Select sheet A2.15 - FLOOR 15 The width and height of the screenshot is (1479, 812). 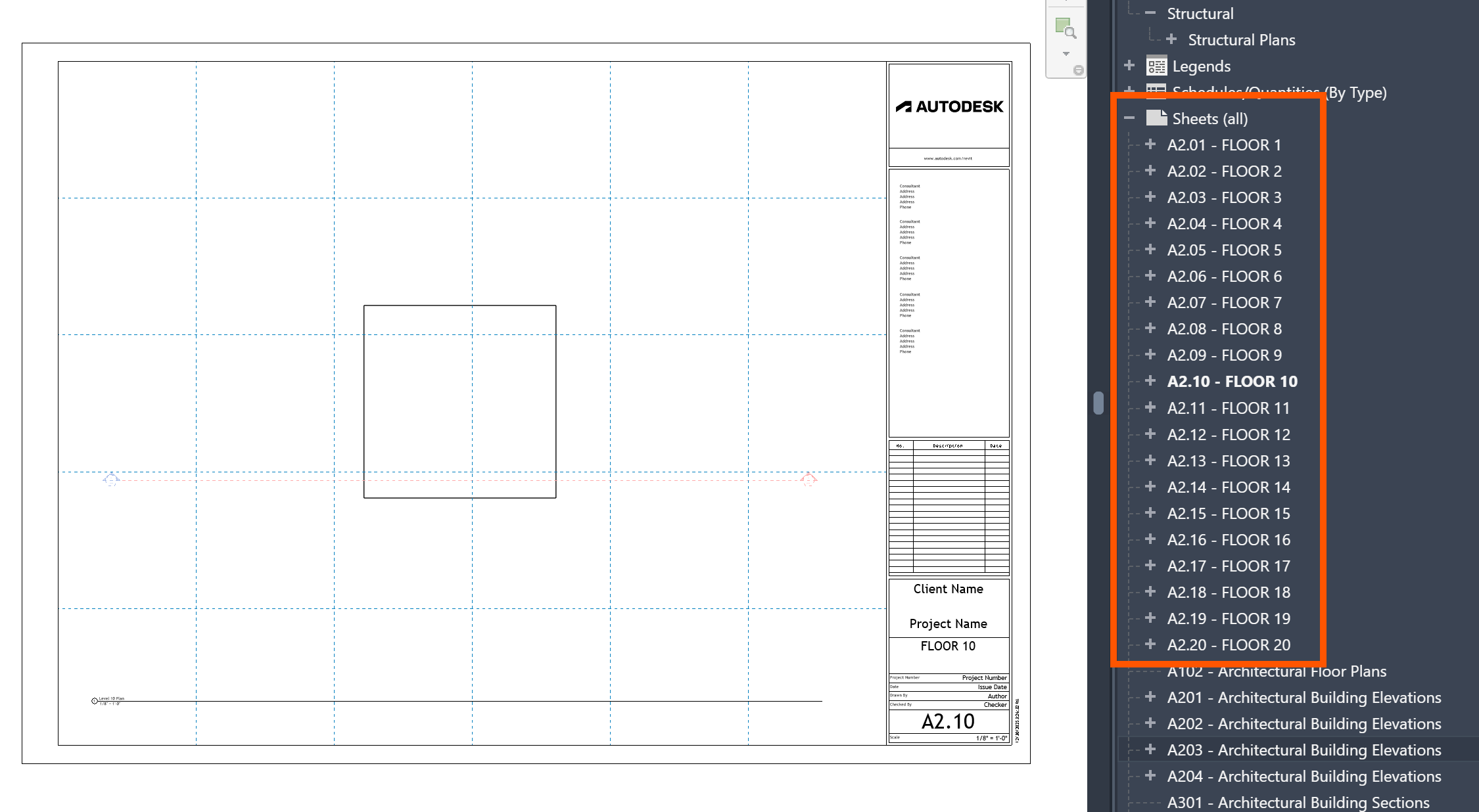point(1228,513)
